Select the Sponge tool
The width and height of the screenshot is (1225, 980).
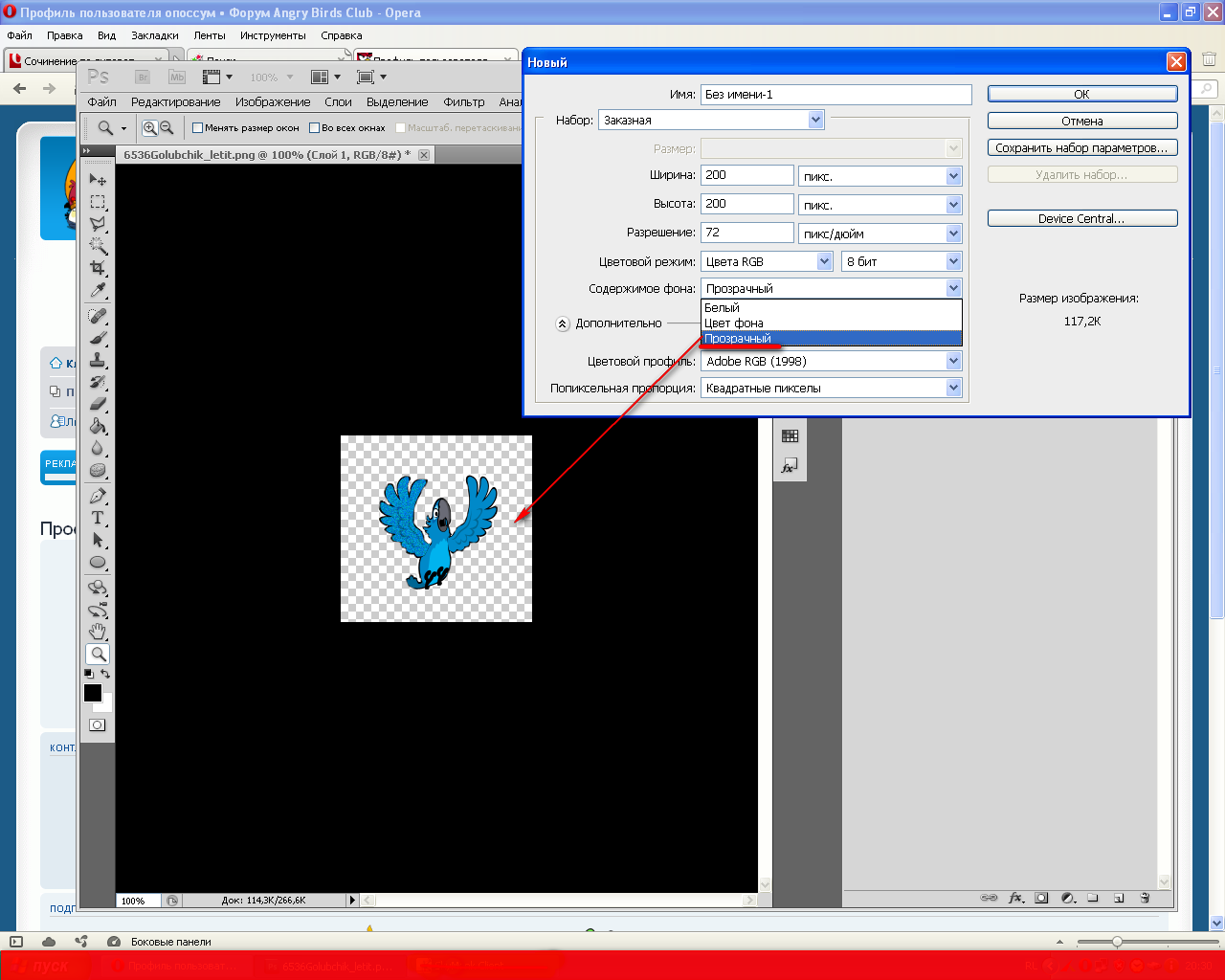[x=98, y=470]
